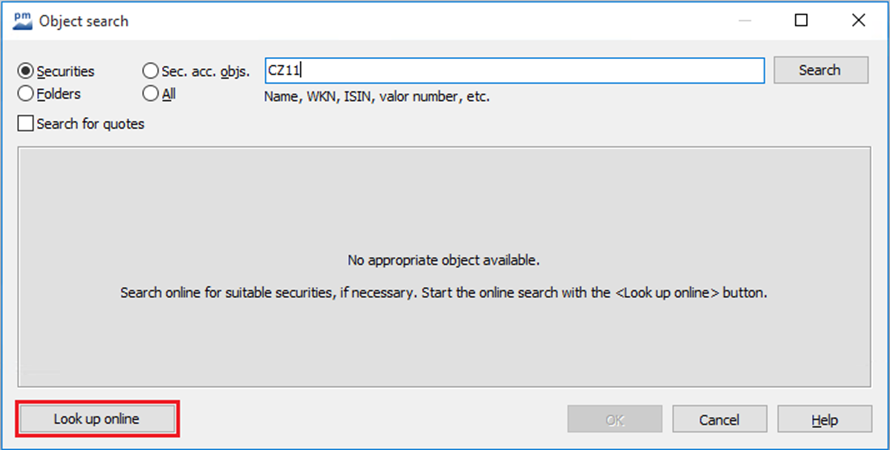Screen dimensions: 890x450
Task: Click the Object search title bar text
Action: coord(84,21)
